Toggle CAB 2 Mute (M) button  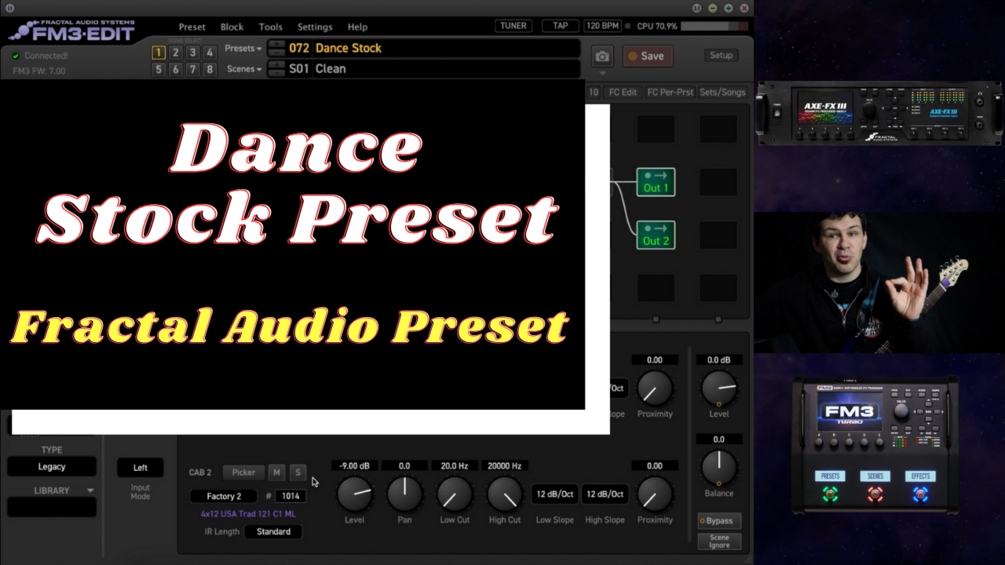pos(276,472)
